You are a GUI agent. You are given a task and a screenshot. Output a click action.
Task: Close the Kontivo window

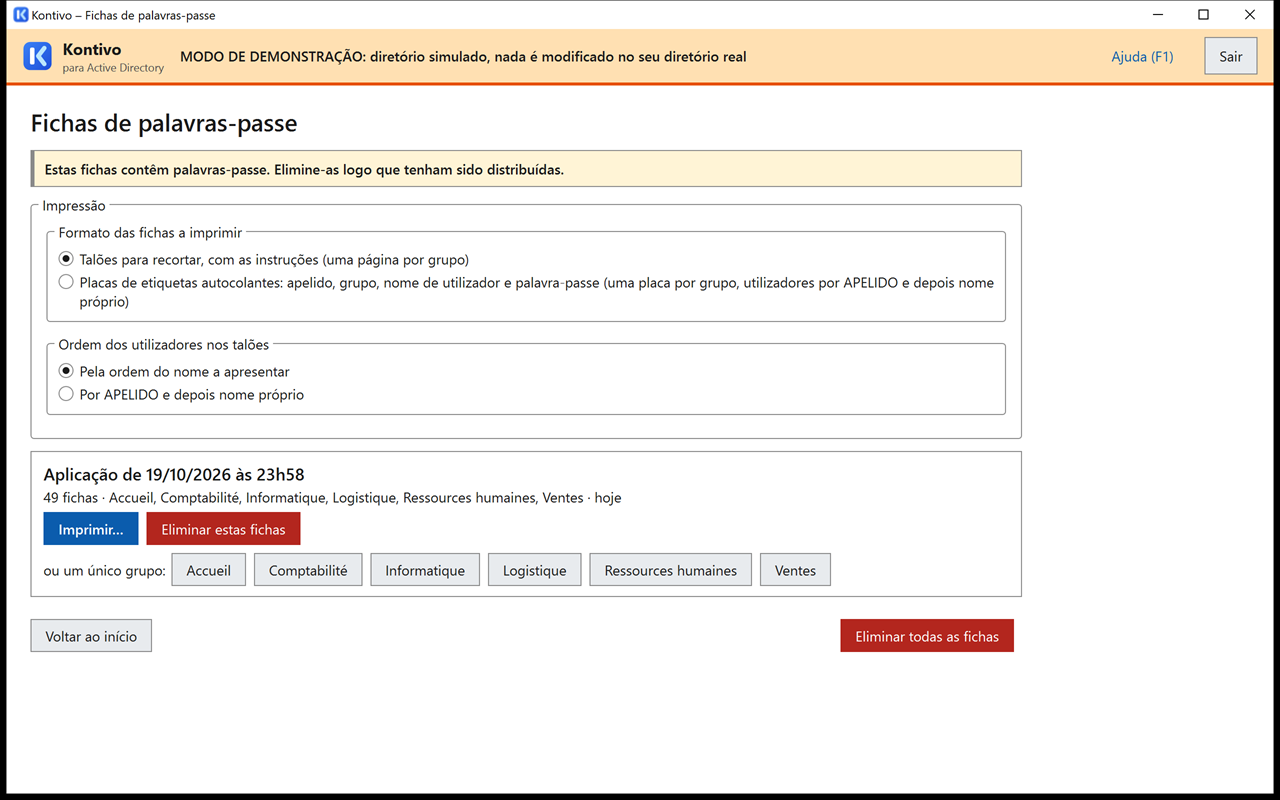[1250, 15]
